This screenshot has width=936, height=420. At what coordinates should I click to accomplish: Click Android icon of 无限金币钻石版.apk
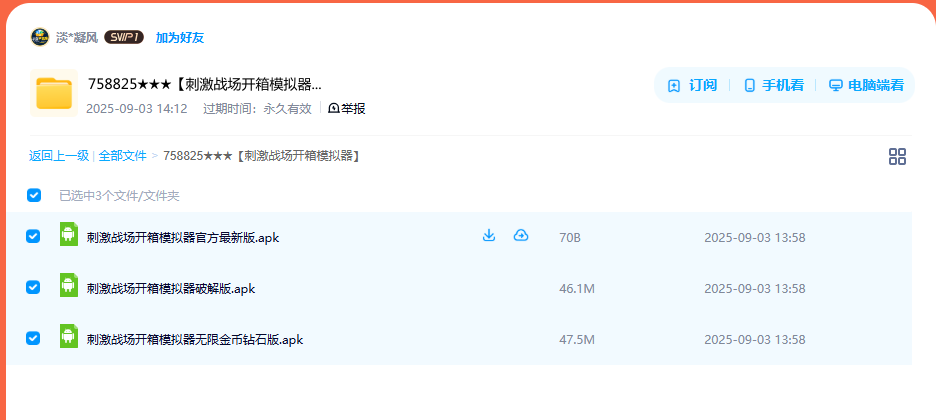(x=69, y=336)
